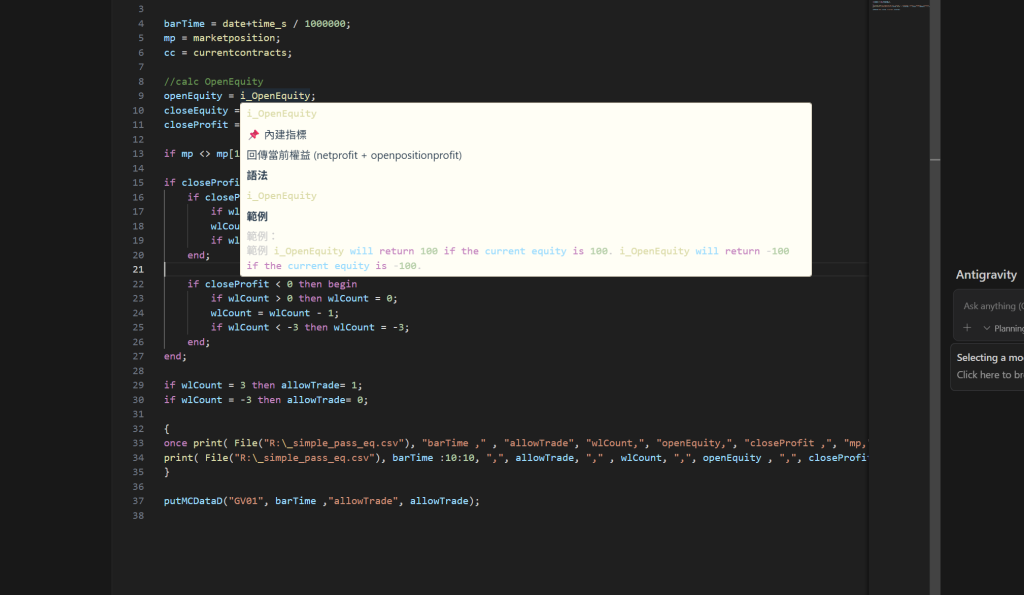Click the pin icon in hover tooltip
Viewport: 1024px width, 595px height.
click(253, 134)
